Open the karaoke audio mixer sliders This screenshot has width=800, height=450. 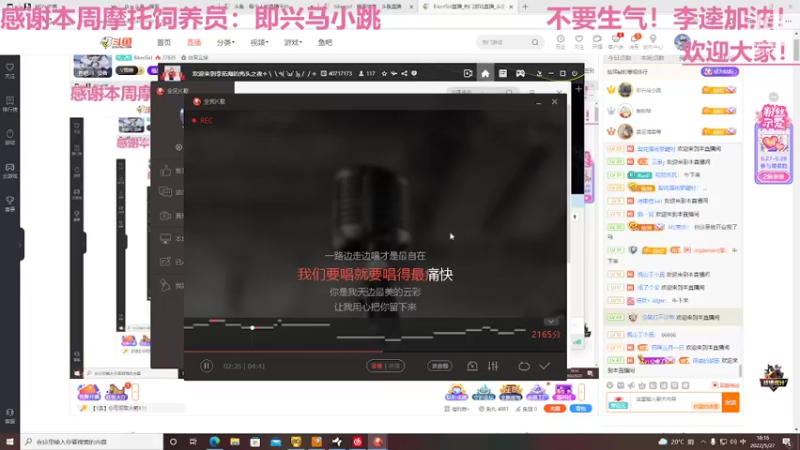pyautogui.click(x=493, y=366)
